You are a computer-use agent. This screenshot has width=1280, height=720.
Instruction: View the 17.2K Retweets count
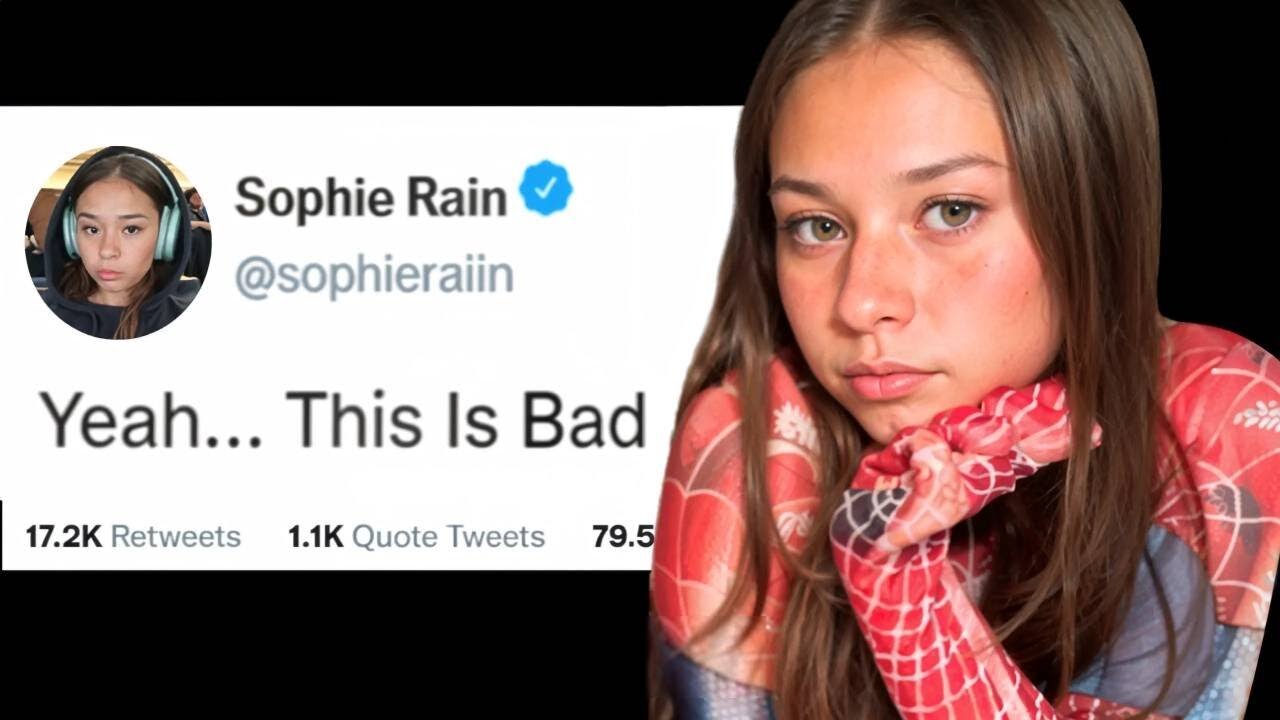(133, 537)
